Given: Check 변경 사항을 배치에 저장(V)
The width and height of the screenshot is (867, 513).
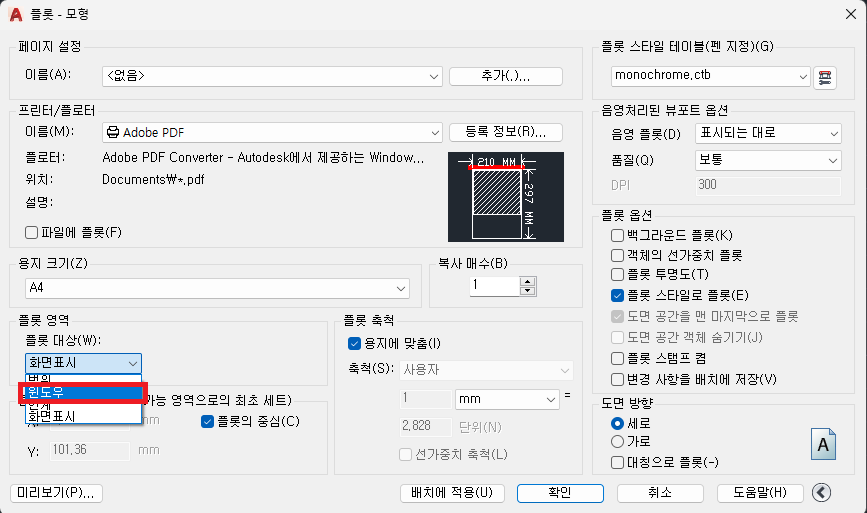Looking at the screenshot, I should coord(618,379).
